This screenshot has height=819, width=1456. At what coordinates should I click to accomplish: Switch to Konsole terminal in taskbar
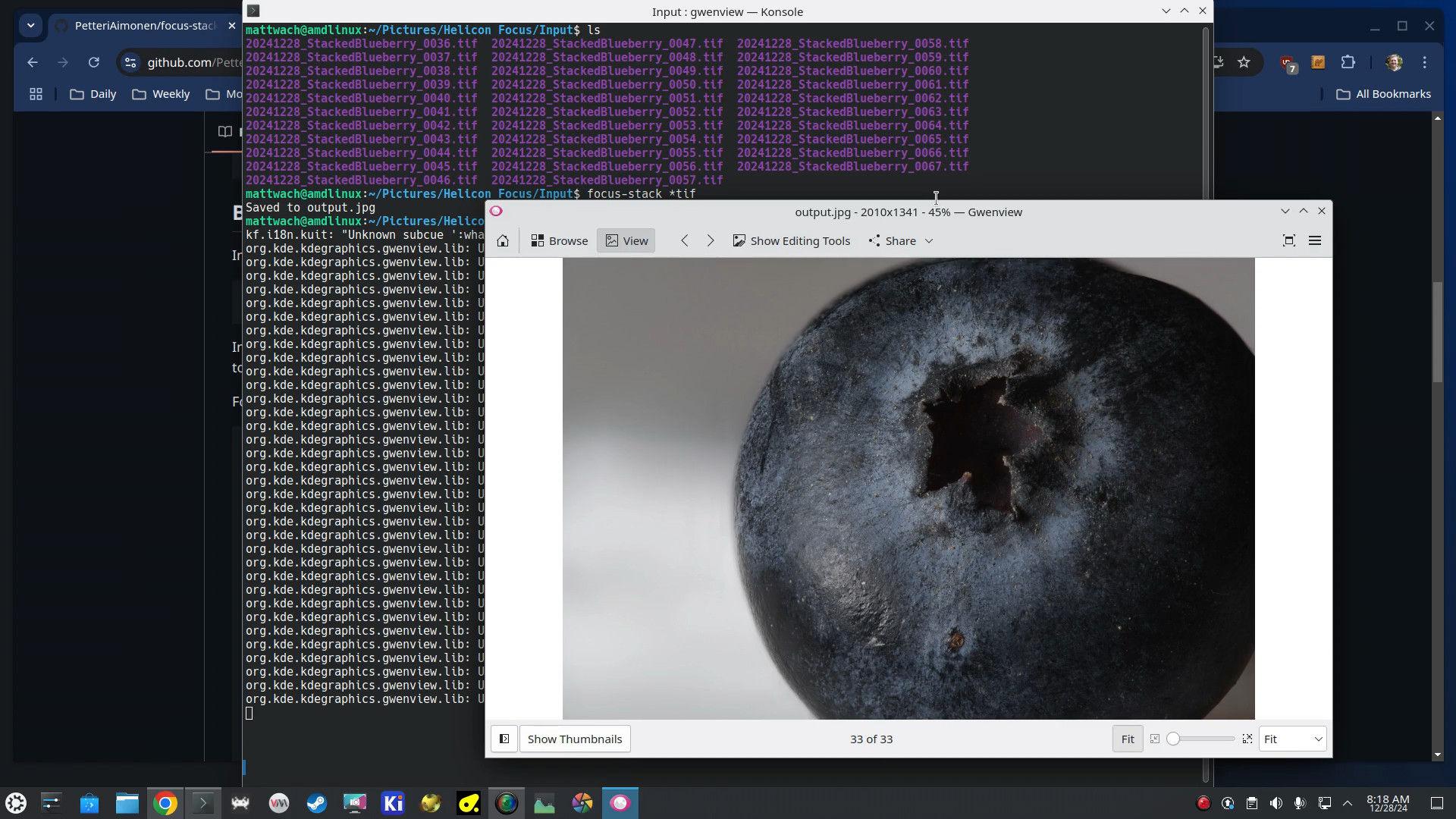pos(202,803)
